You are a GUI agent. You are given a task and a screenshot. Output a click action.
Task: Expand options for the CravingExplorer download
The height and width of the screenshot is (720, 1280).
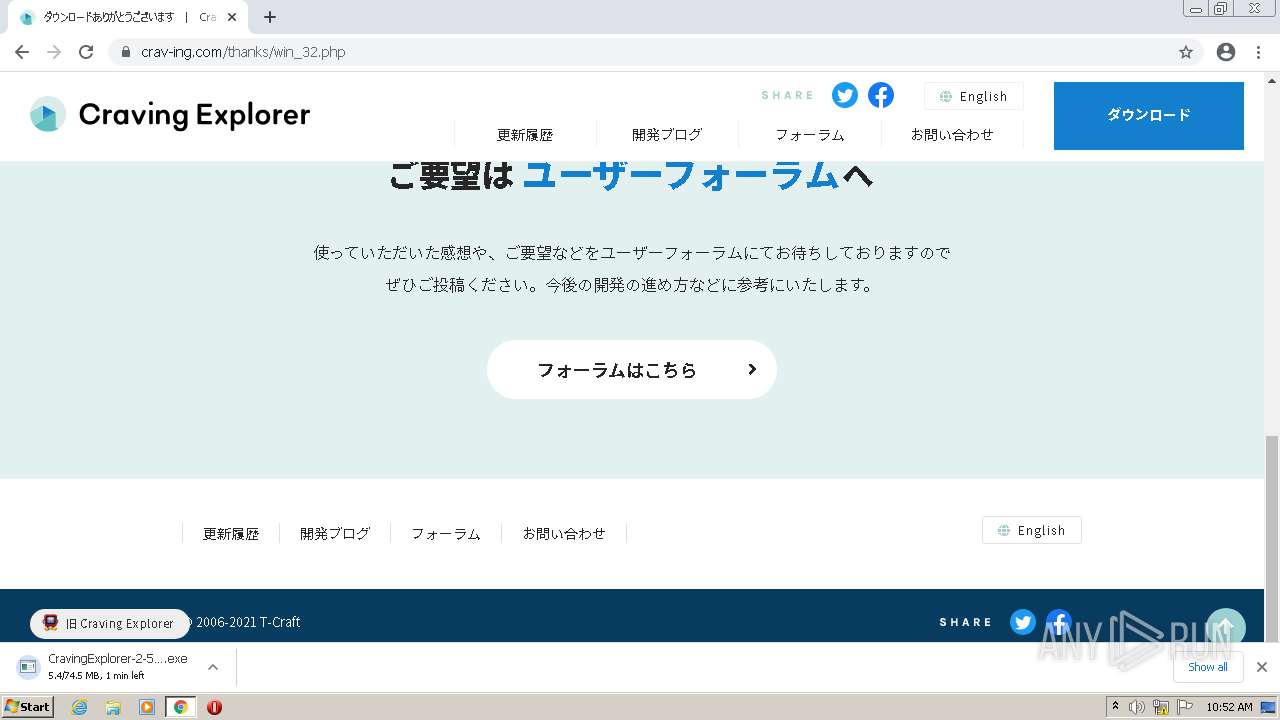point(212,667)
